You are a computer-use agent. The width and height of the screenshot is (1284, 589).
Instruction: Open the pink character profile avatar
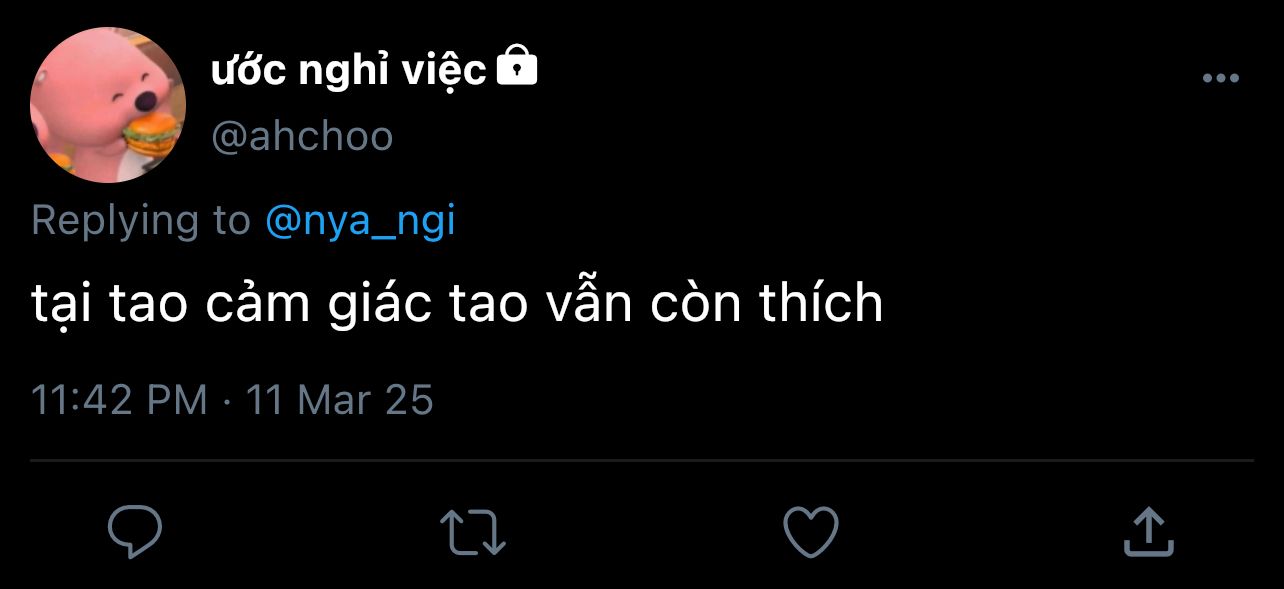(108, 105)
